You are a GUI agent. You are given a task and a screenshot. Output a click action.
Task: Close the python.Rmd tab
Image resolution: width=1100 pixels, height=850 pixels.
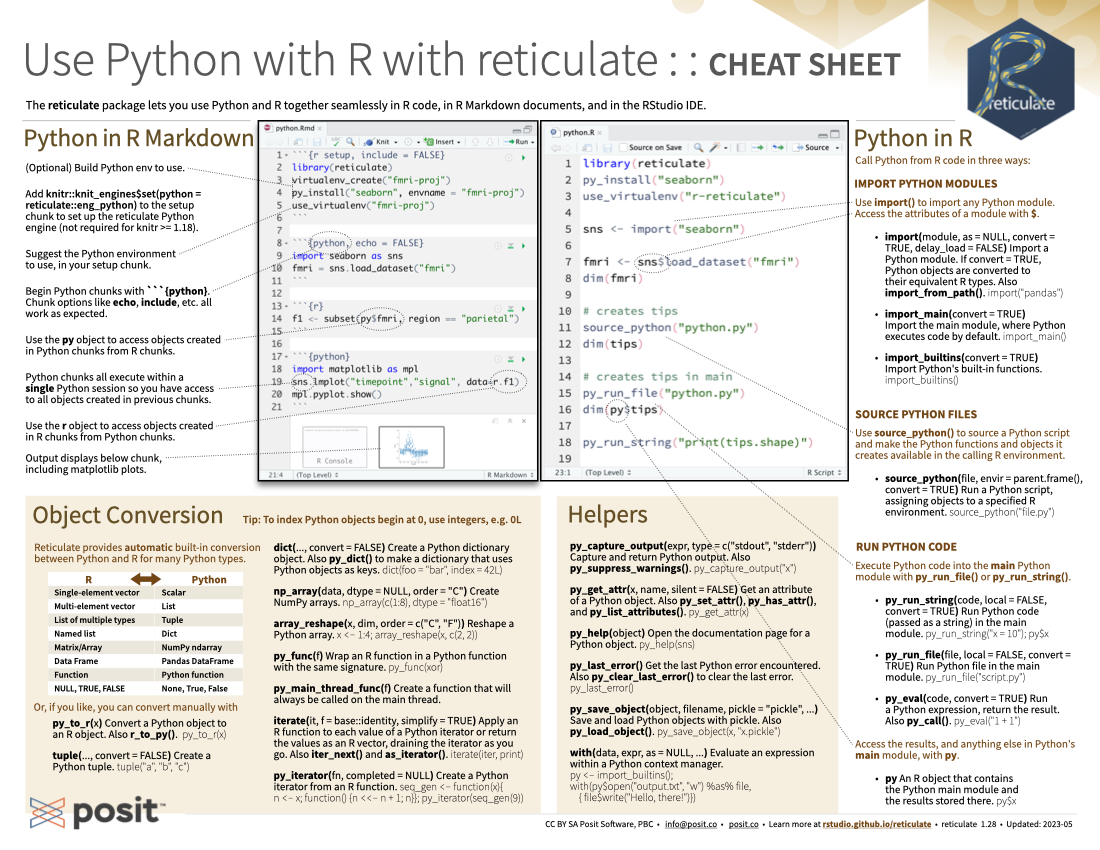coord(319,128)
